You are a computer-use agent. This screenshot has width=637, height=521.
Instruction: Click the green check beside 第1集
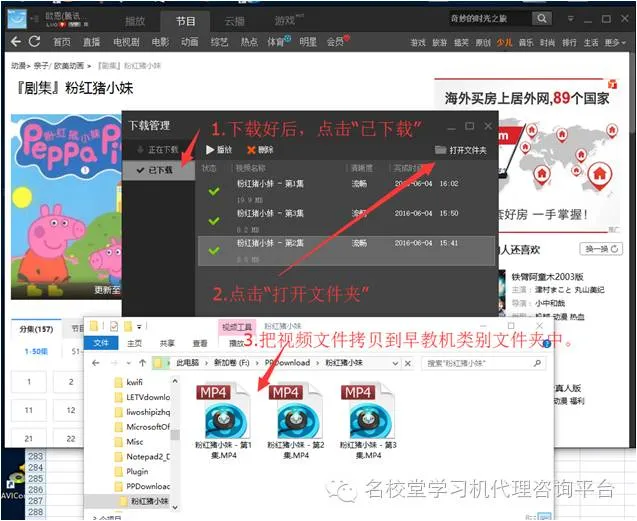click(214, 191)
